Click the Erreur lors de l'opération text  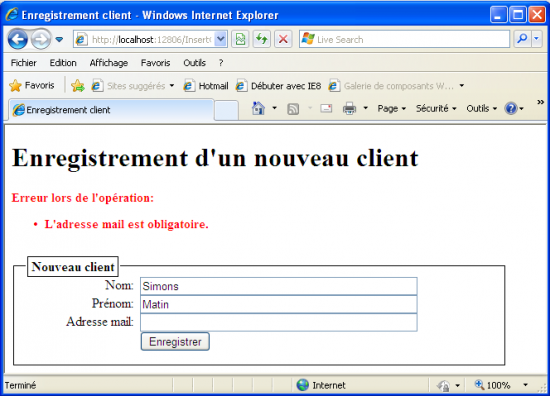tap(83, 198)
